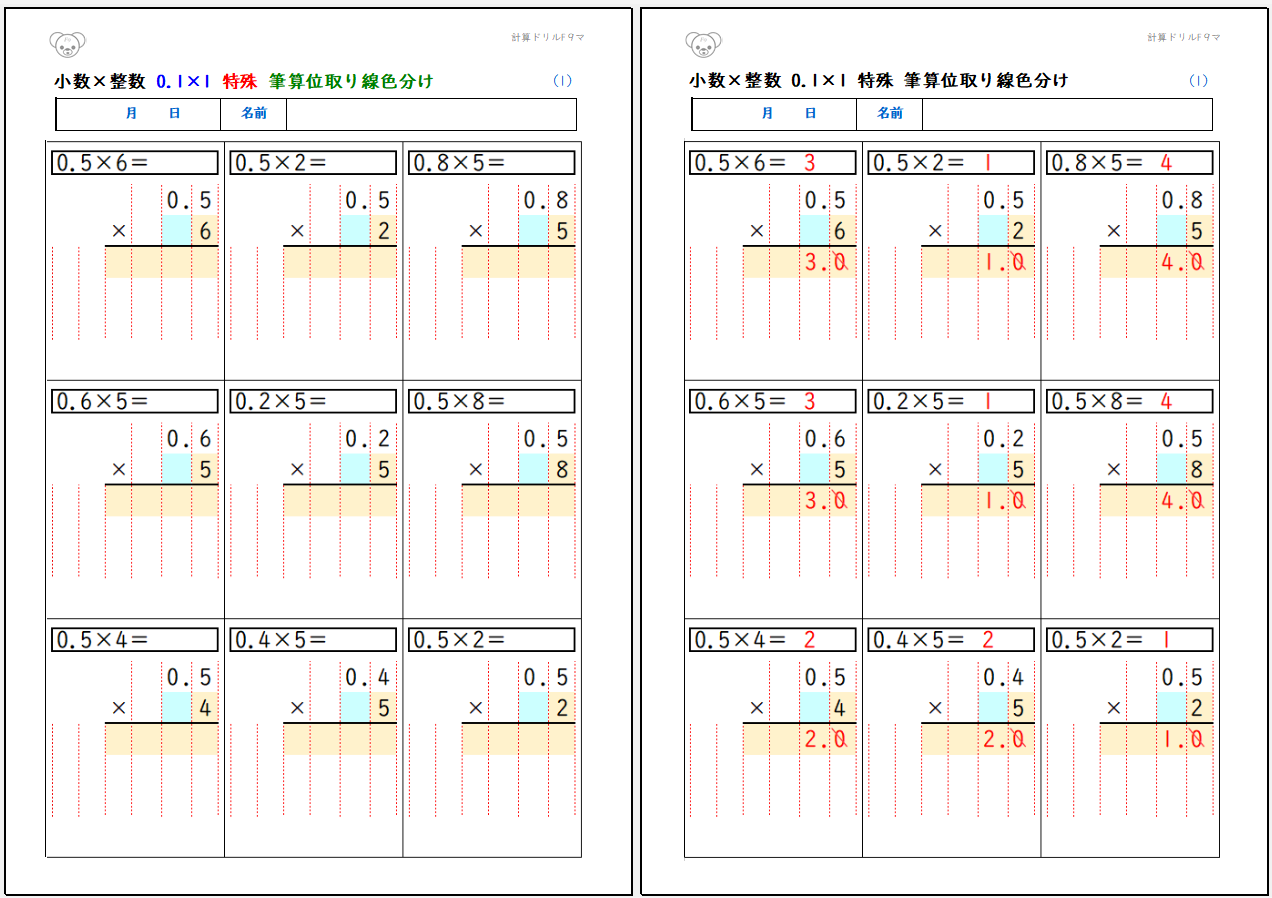Click the green 筆算位取り線色分け title text
1272x898 pixels.
click(351, 81)
